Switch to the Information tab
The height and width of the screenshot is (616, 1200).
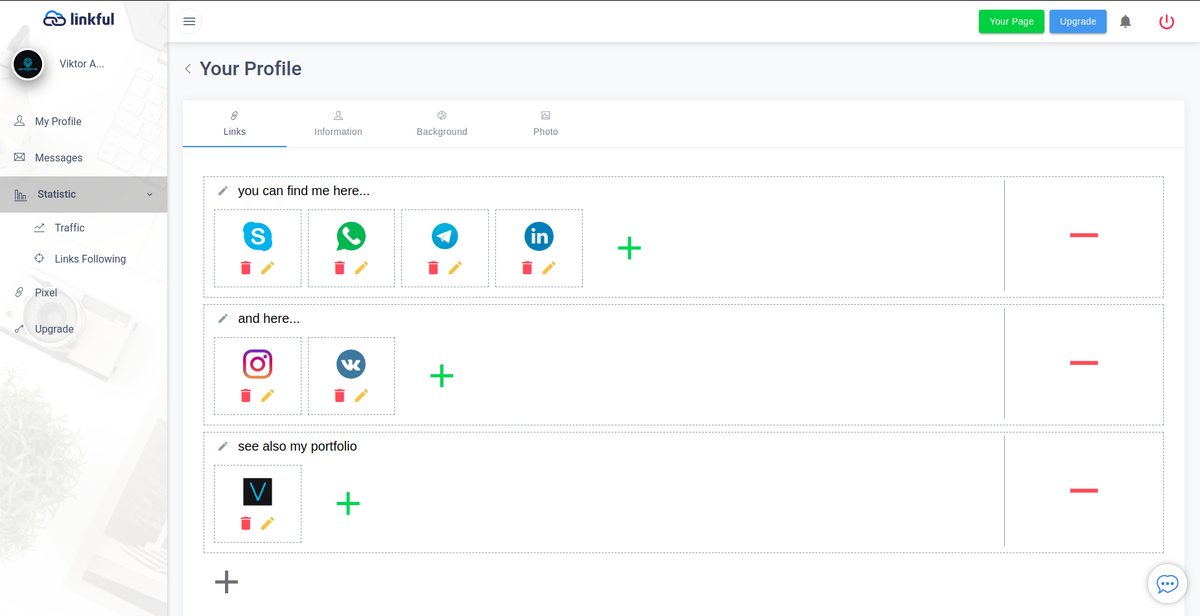coord(338,124)
